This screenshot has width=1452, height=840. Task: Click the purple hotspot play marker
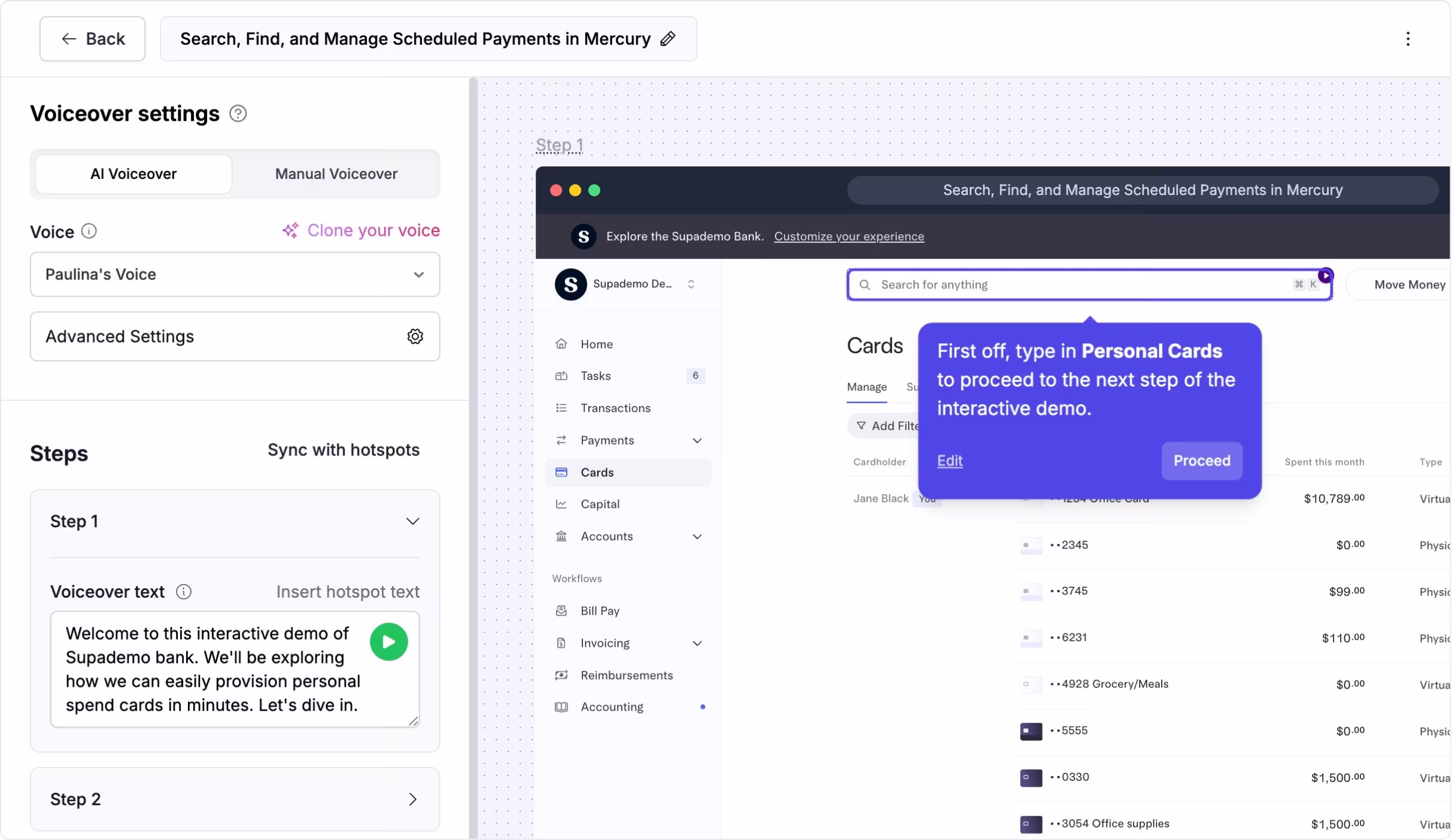click(x=1325, y=276)
